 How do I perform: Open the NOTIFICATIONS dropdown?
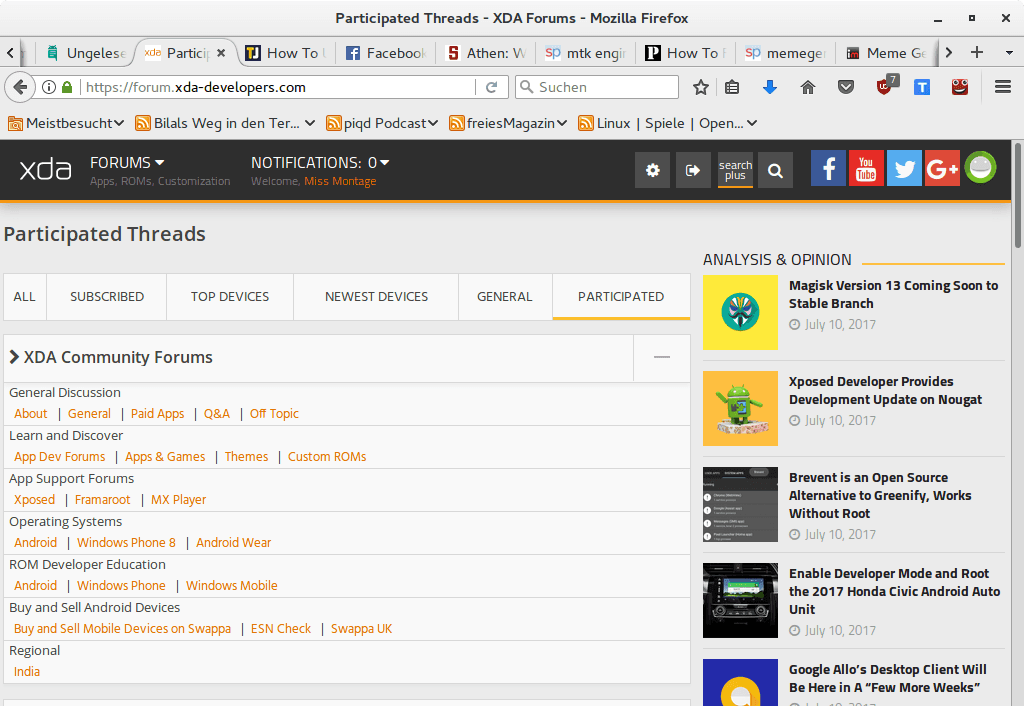(320, 162)
